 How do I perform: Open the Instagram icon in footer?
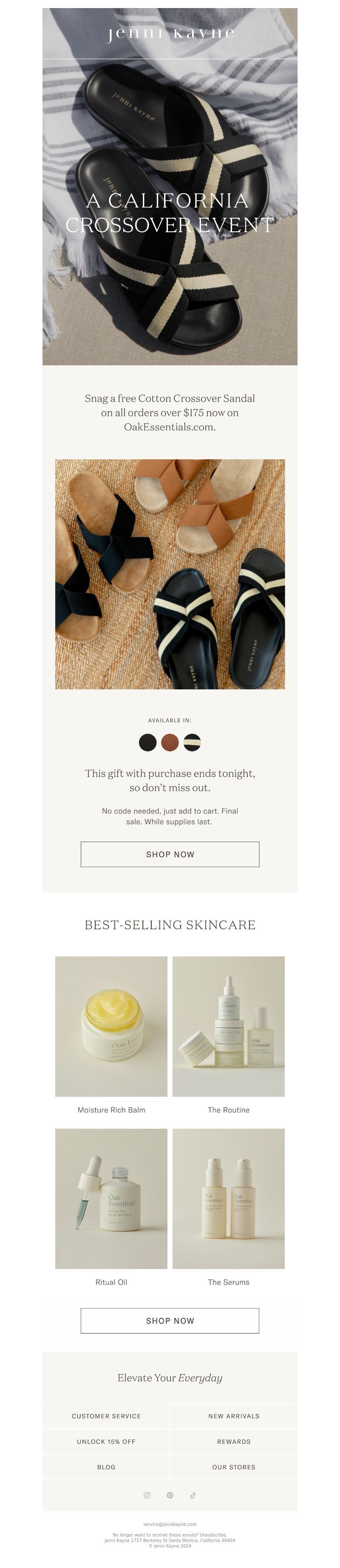tap(147, 1495)
